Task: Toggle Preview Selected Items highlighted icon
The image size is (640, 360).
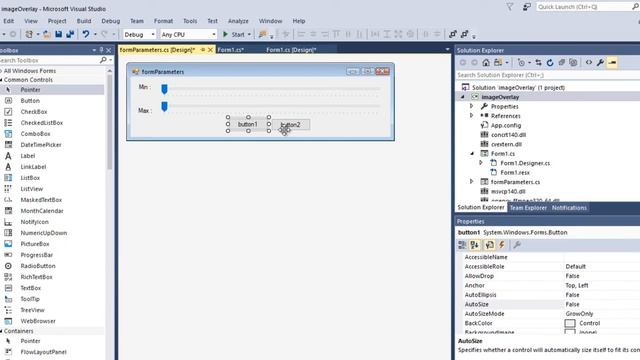Action: (x=612, y=62)
